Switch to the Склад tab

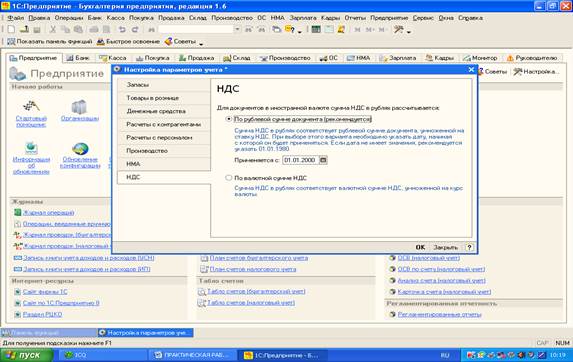click(x=237, y=58)
